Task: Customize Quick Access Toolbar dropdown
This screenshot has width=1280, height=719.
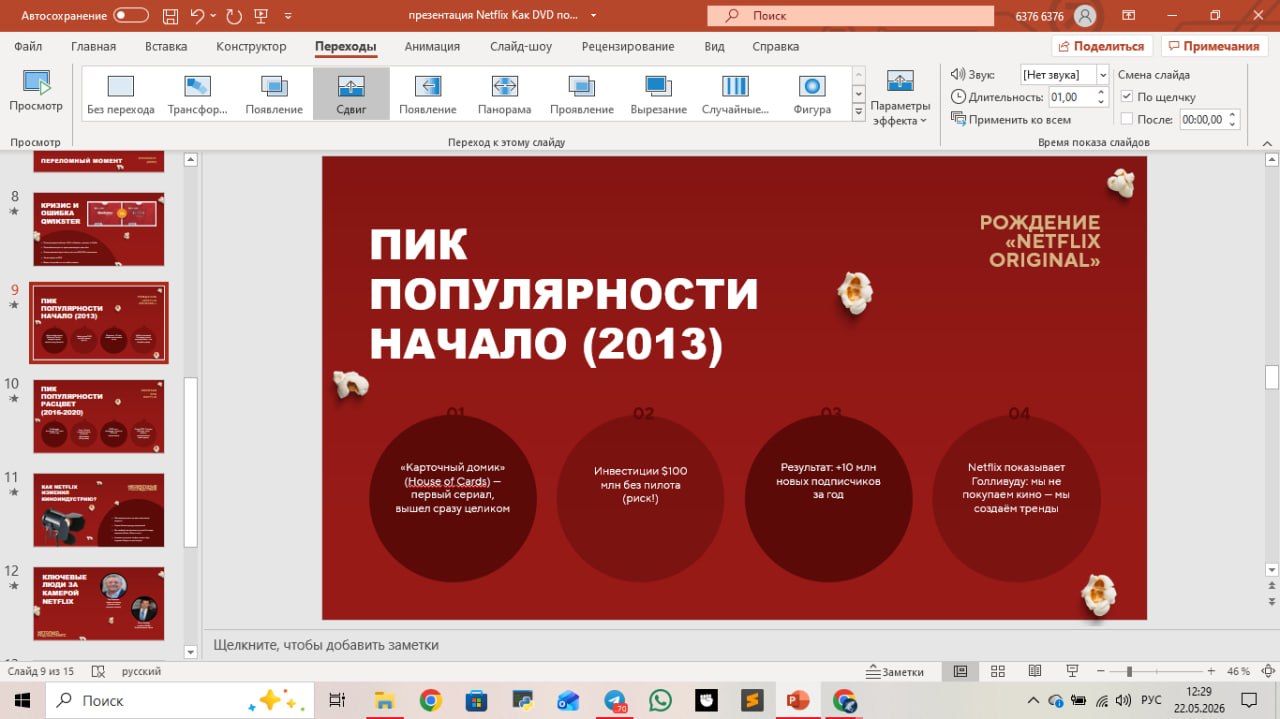Action: click(x=289, y=16)
